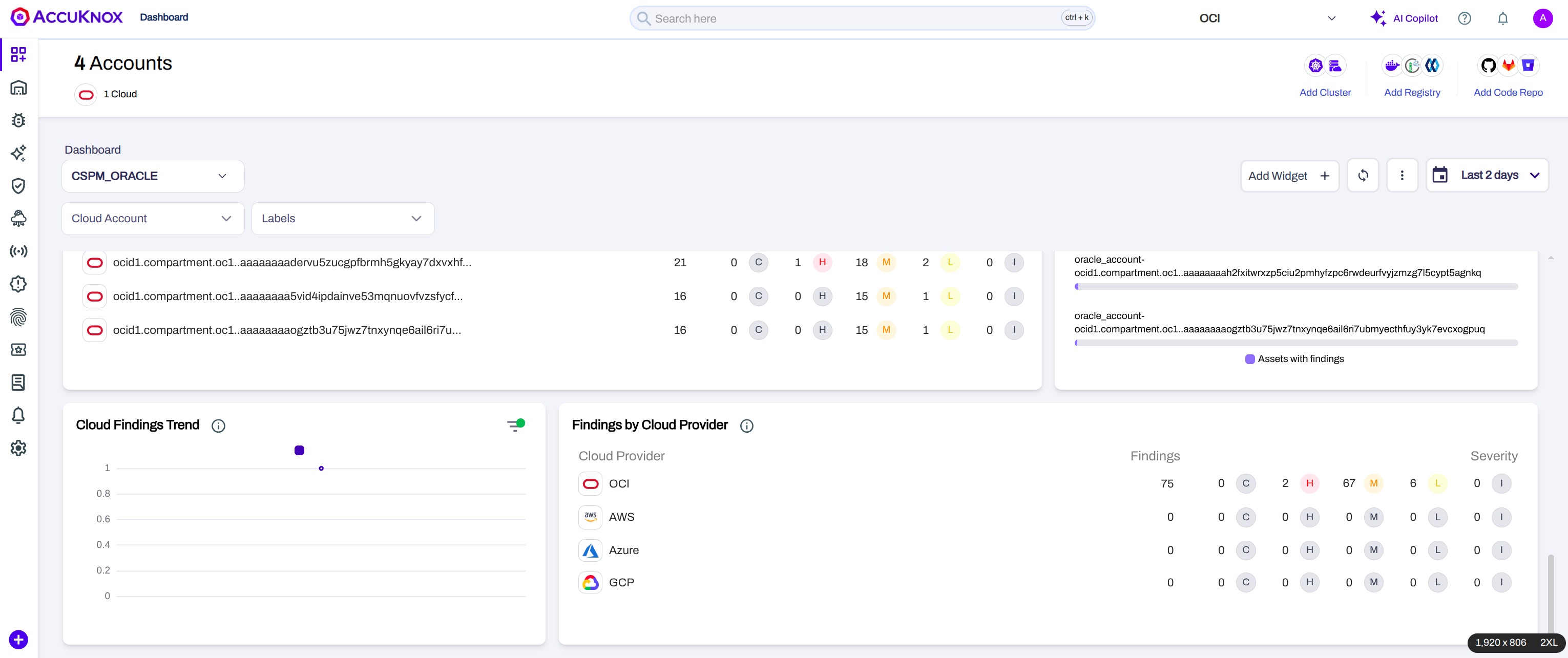Click info icon beside Findings by Cloud Provider

pos(746,426)
